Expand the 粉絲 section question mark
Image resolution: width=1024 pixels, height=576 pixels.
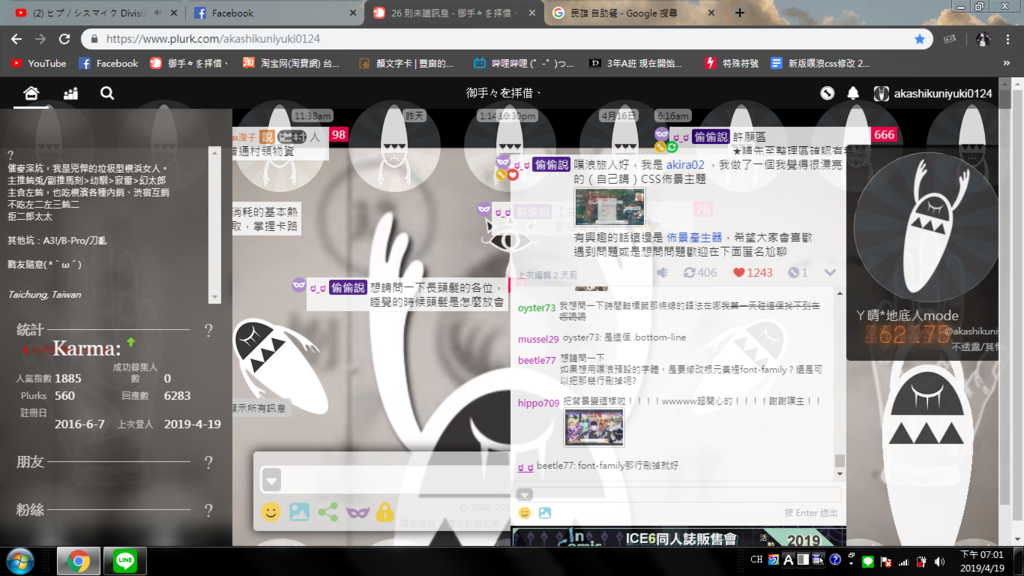click(x=208, y=510)
